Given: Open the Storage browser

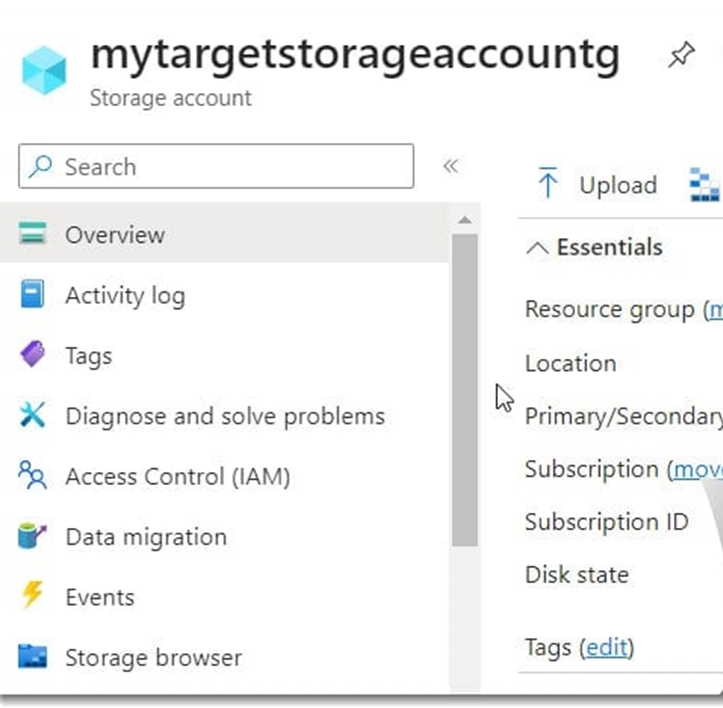Looking at the screenshot, I should pos(224,656).
